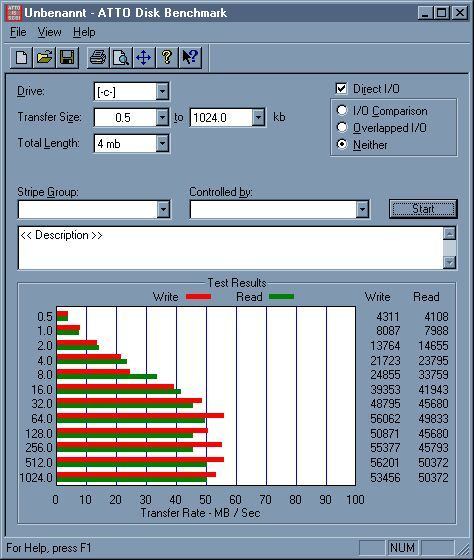
Task: Click the green Read legend swatch
Action: pyautogui.click(x=281, y=296)
